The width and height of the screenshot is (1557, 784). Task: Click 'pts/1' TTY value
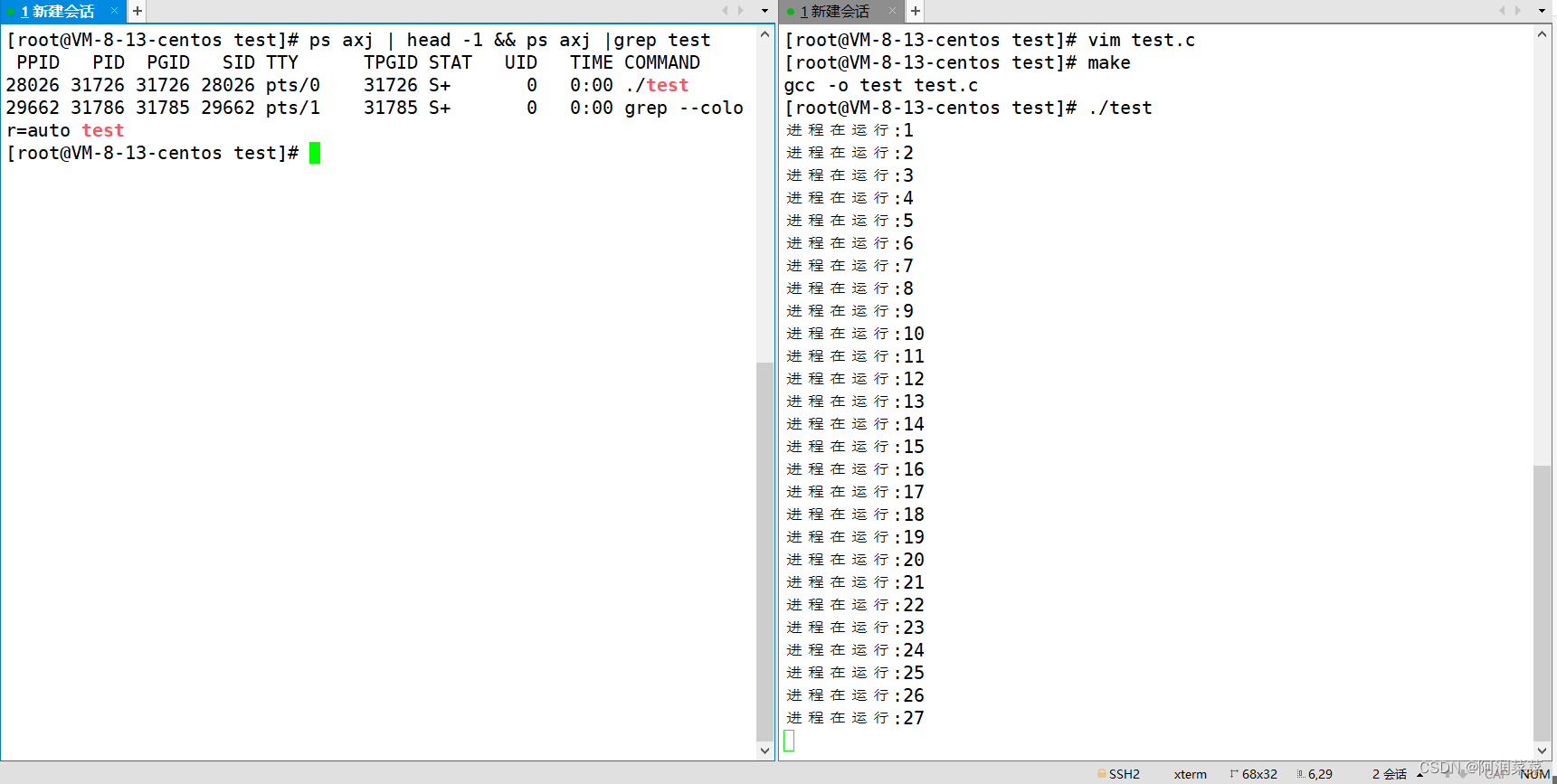(x=293, y=108)
